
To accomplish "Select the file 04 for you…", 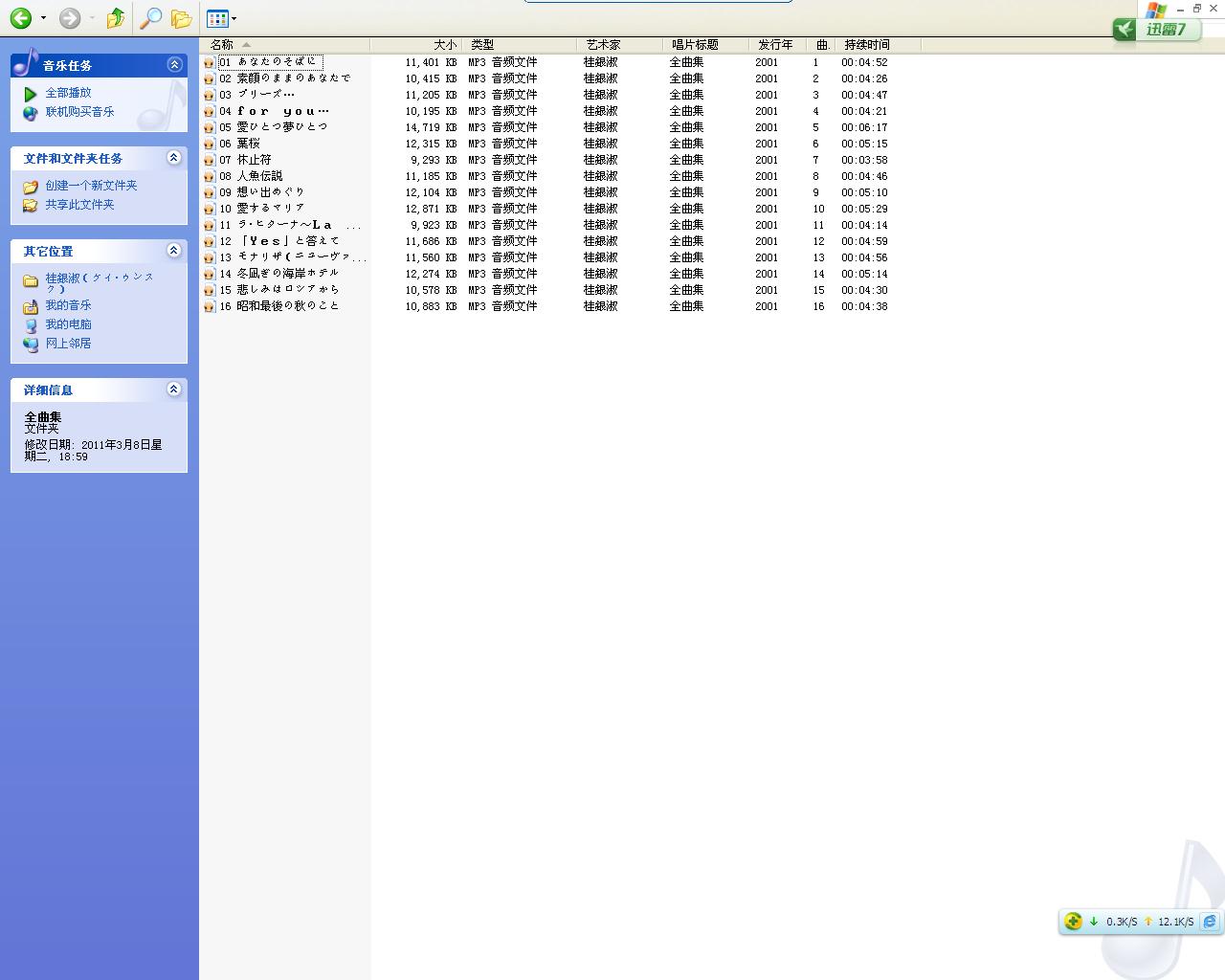I will pyautogui.click(x=274, y=111).
